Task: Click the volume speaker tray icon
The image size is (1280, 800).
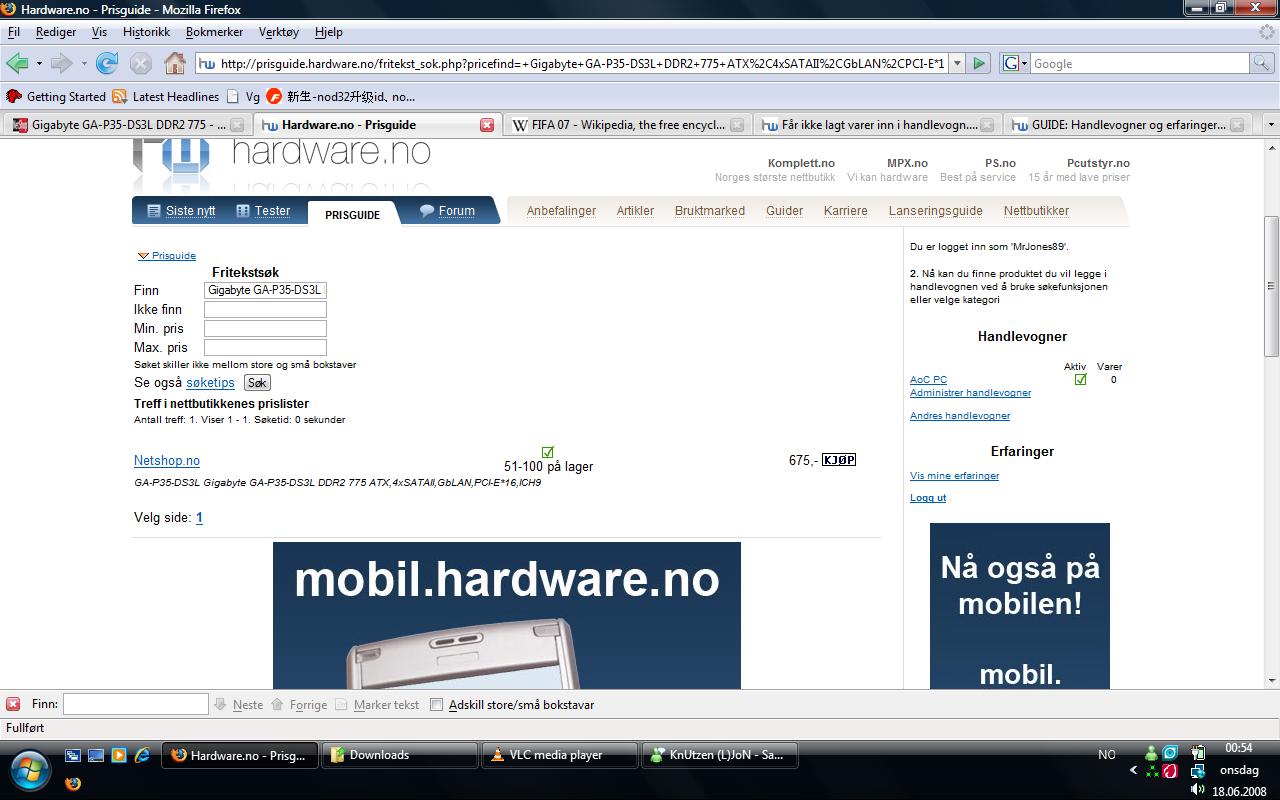Action: point(1198,790)
